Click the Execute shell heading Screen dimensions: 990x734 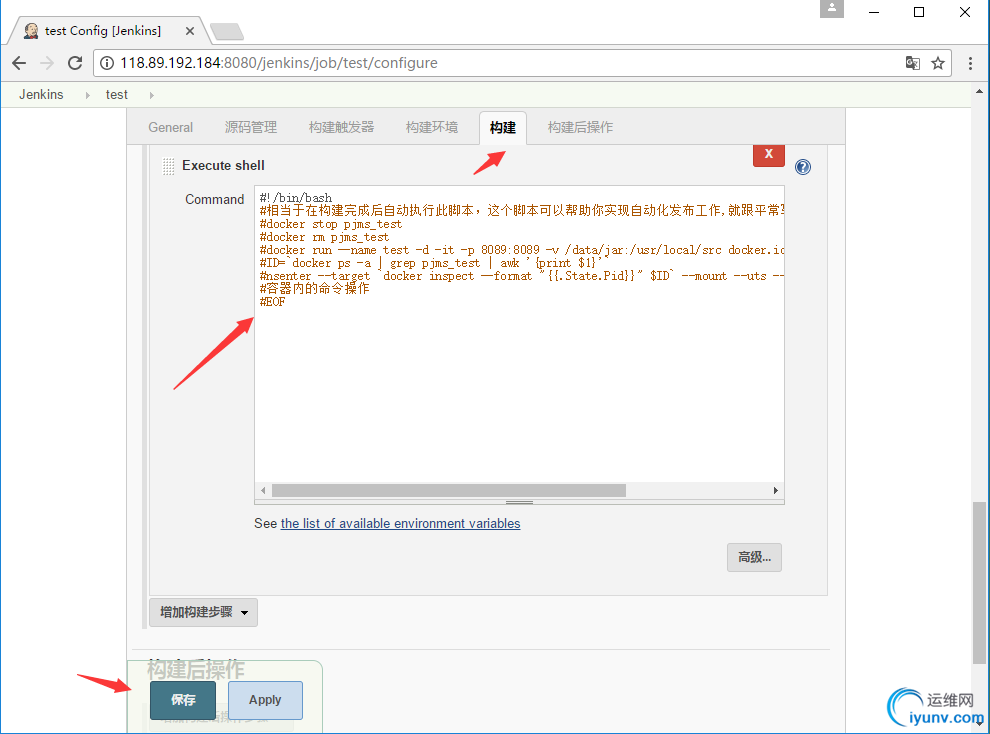coord(224,165)
